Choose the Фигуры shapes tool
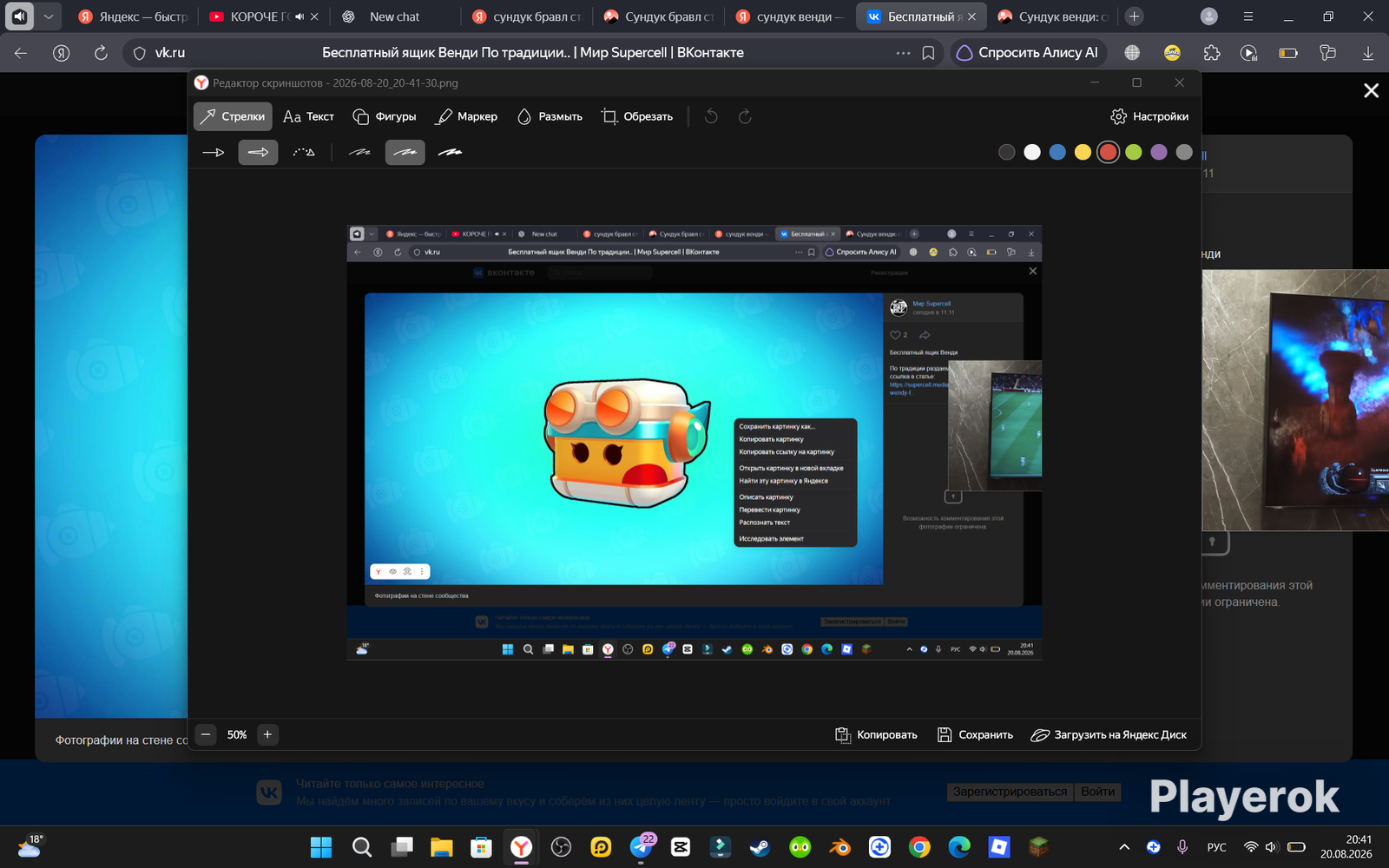The image size is (1389, 868). point(385,116)
